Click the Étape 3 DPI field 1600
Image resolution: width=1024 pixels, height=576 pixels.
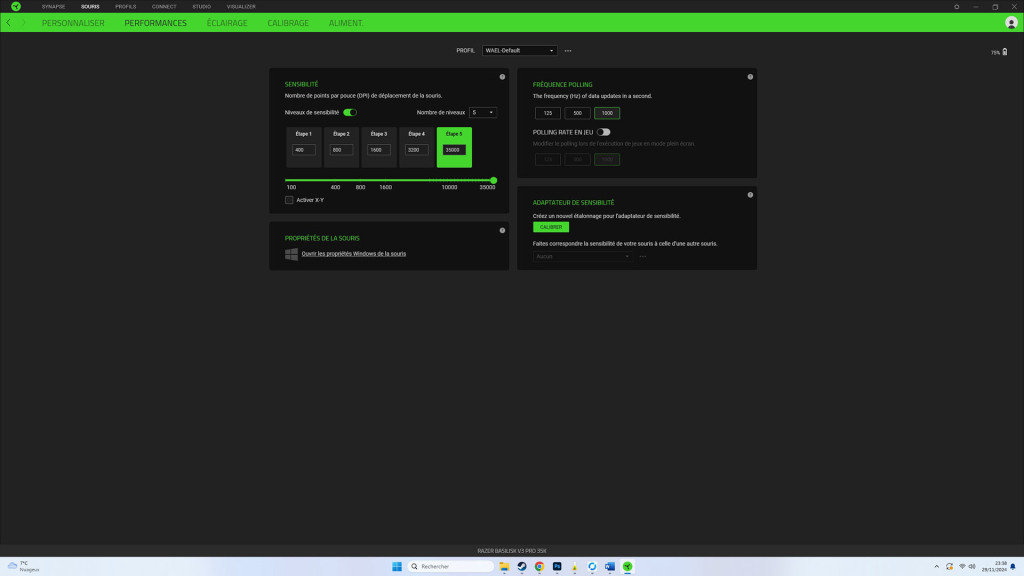[x=379, y=150]
